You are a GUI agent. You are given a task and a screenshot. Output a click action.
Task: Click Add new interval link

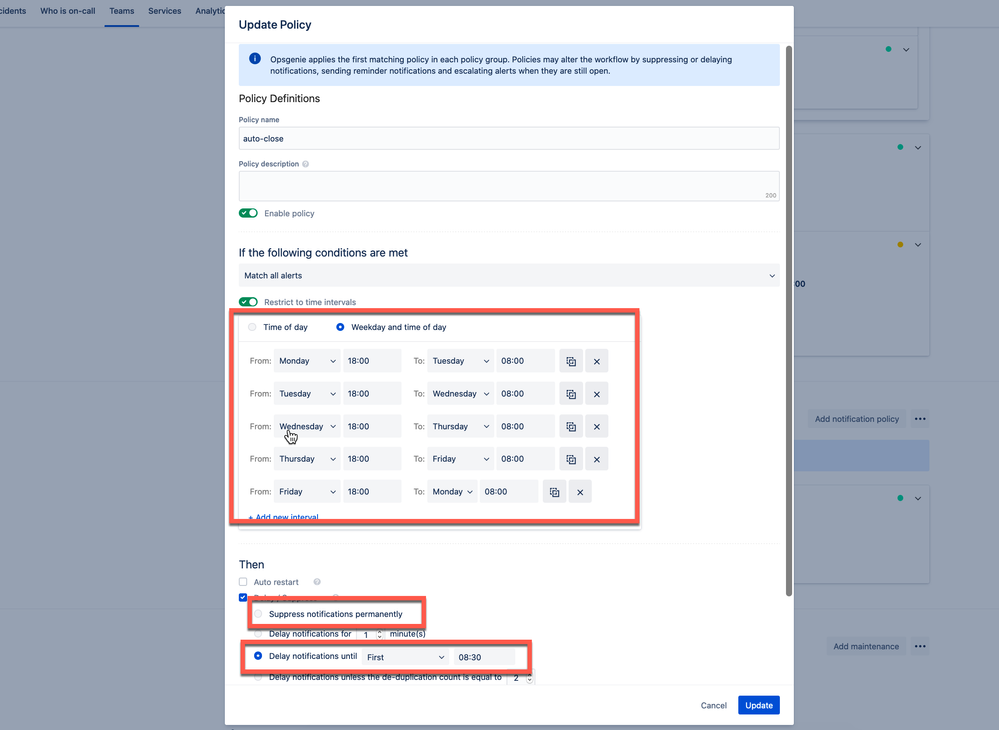[284, 517]
